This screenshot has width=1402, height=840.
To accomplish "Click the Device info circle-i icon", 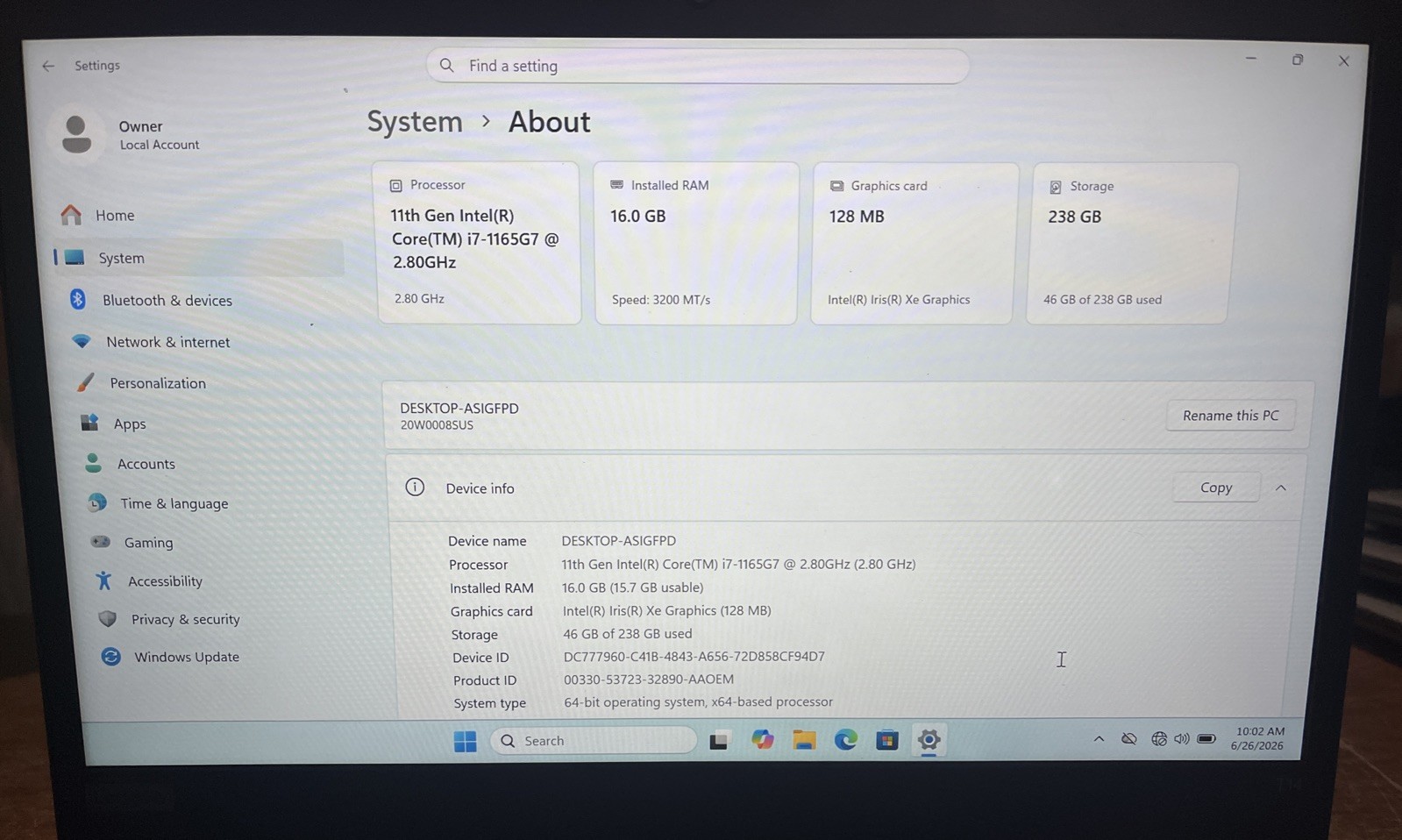I will coord(415,488).
